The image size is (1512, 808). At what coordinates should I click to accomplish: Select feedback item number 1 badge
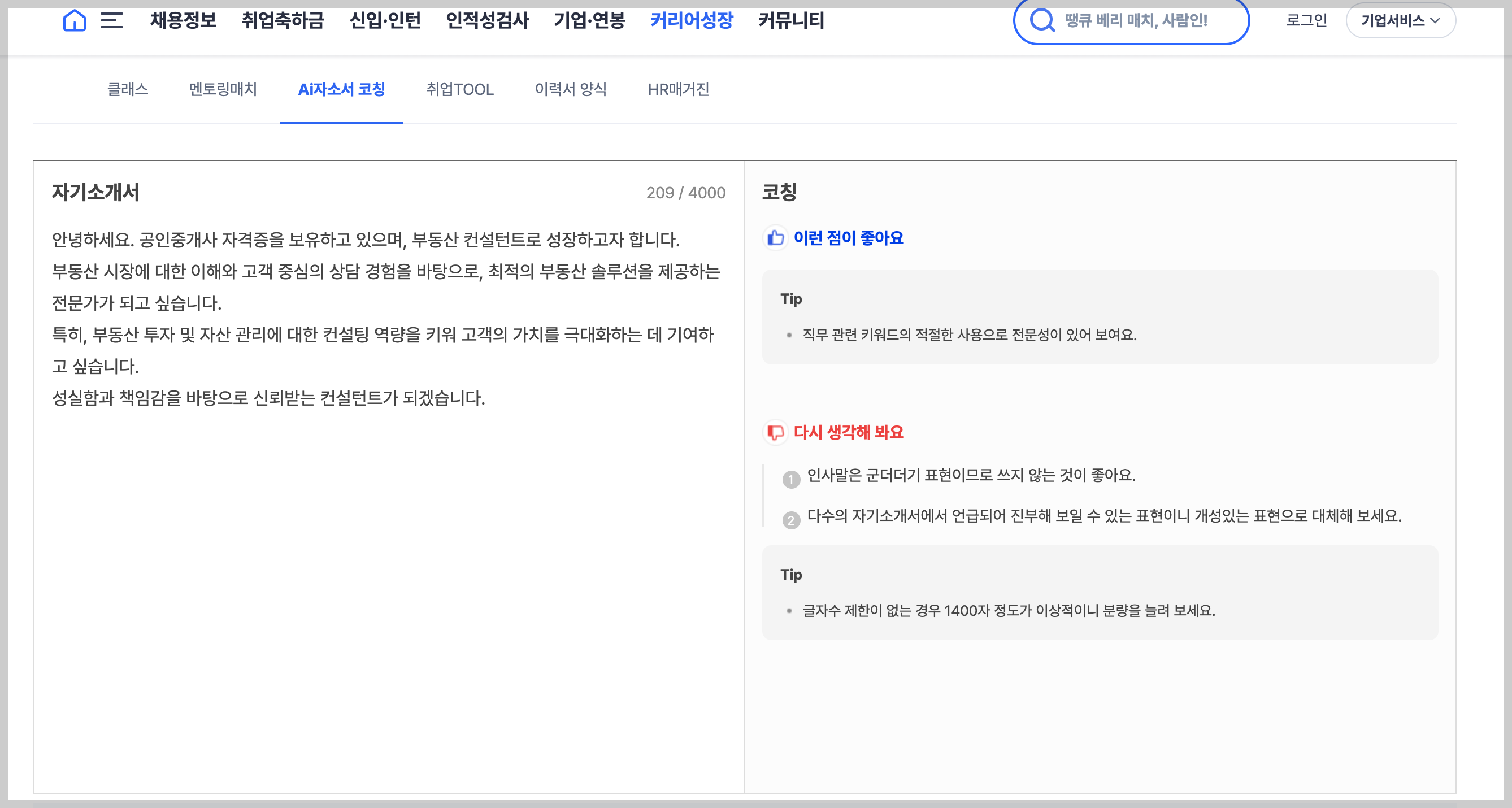point(791,479)
